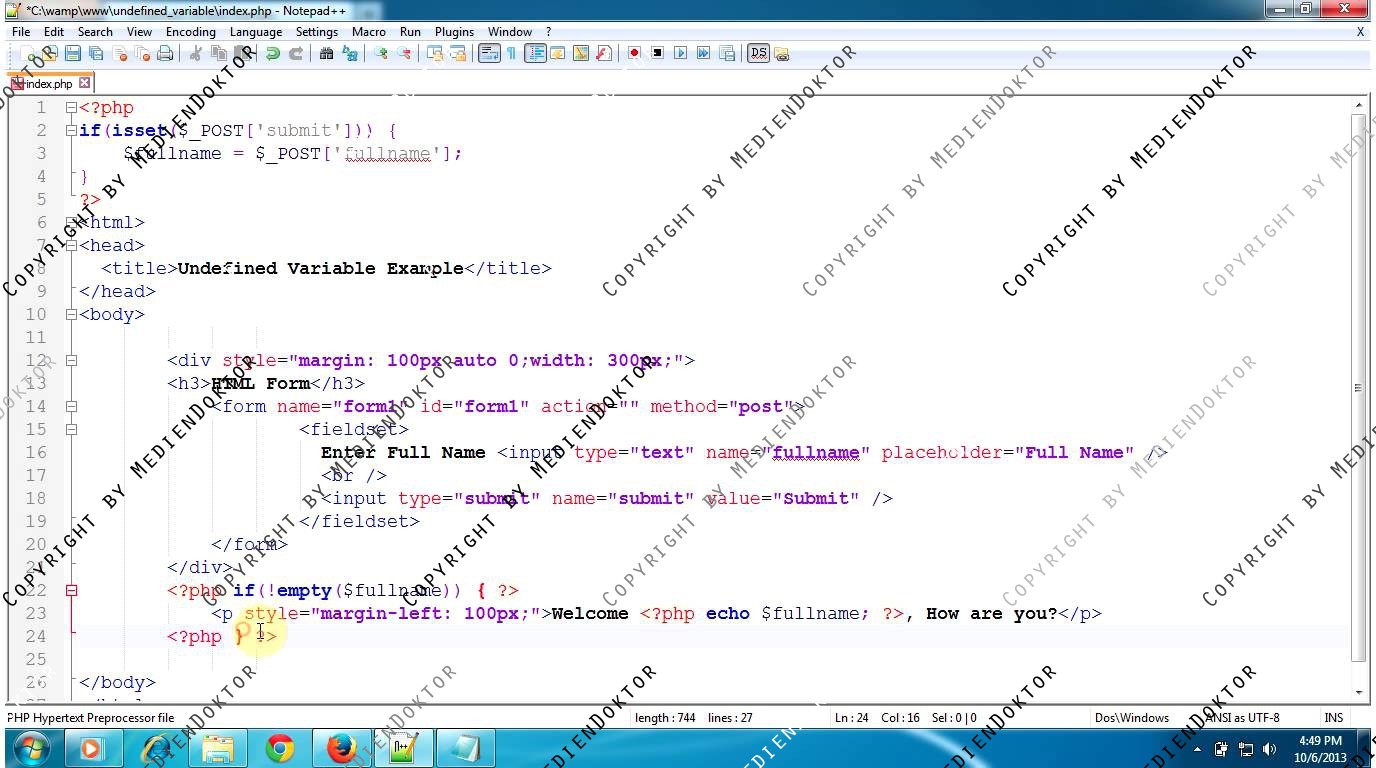Click the Playback macro icon

click(681, 54)
